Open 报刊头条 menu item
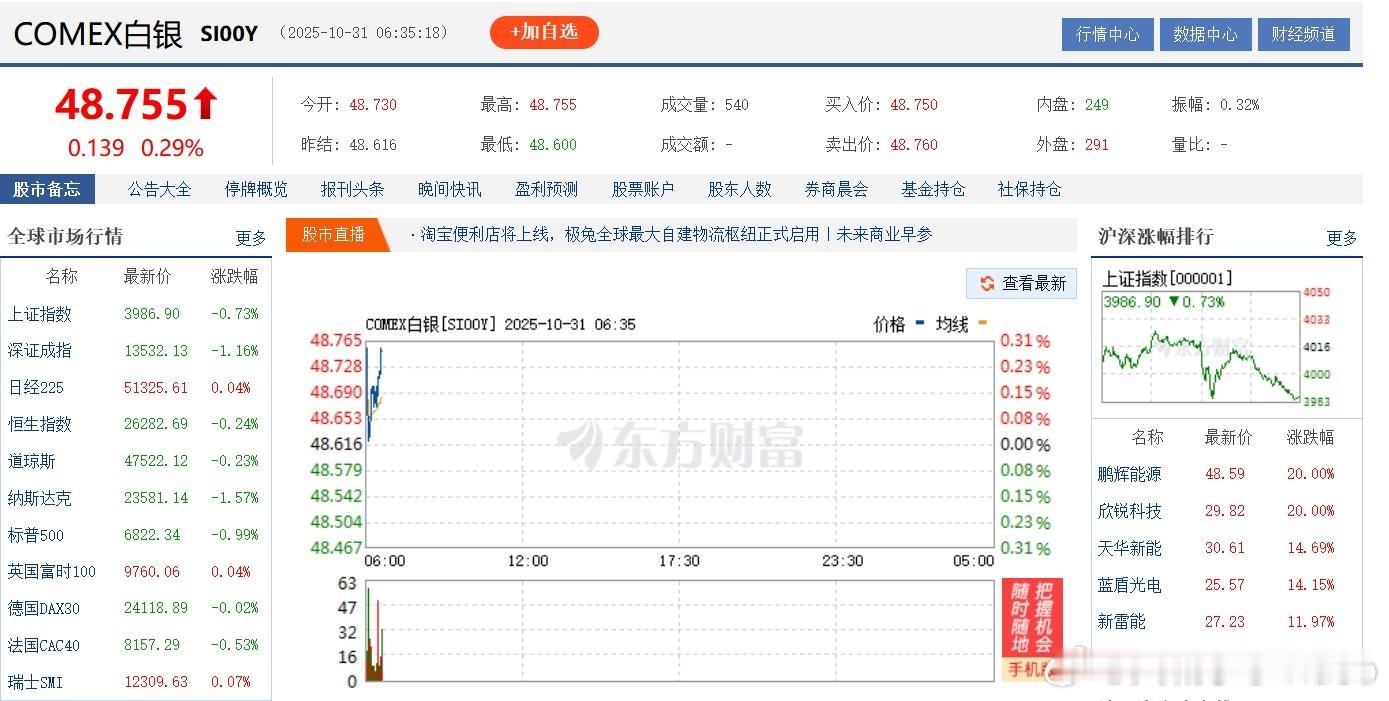 point(352,189)
